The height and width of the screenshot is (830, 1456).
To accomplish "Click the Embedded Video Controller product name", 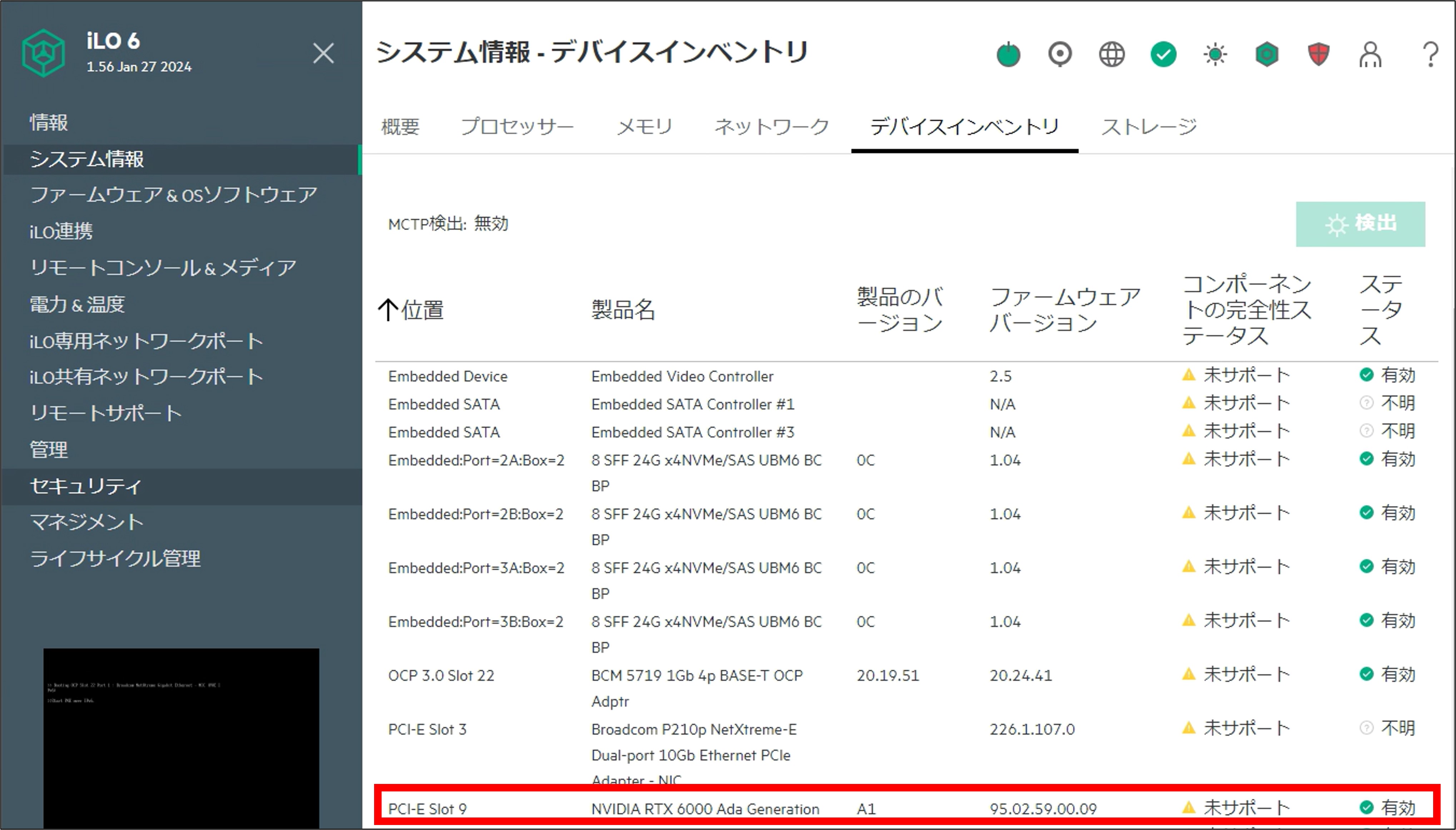I will point(682,376).
